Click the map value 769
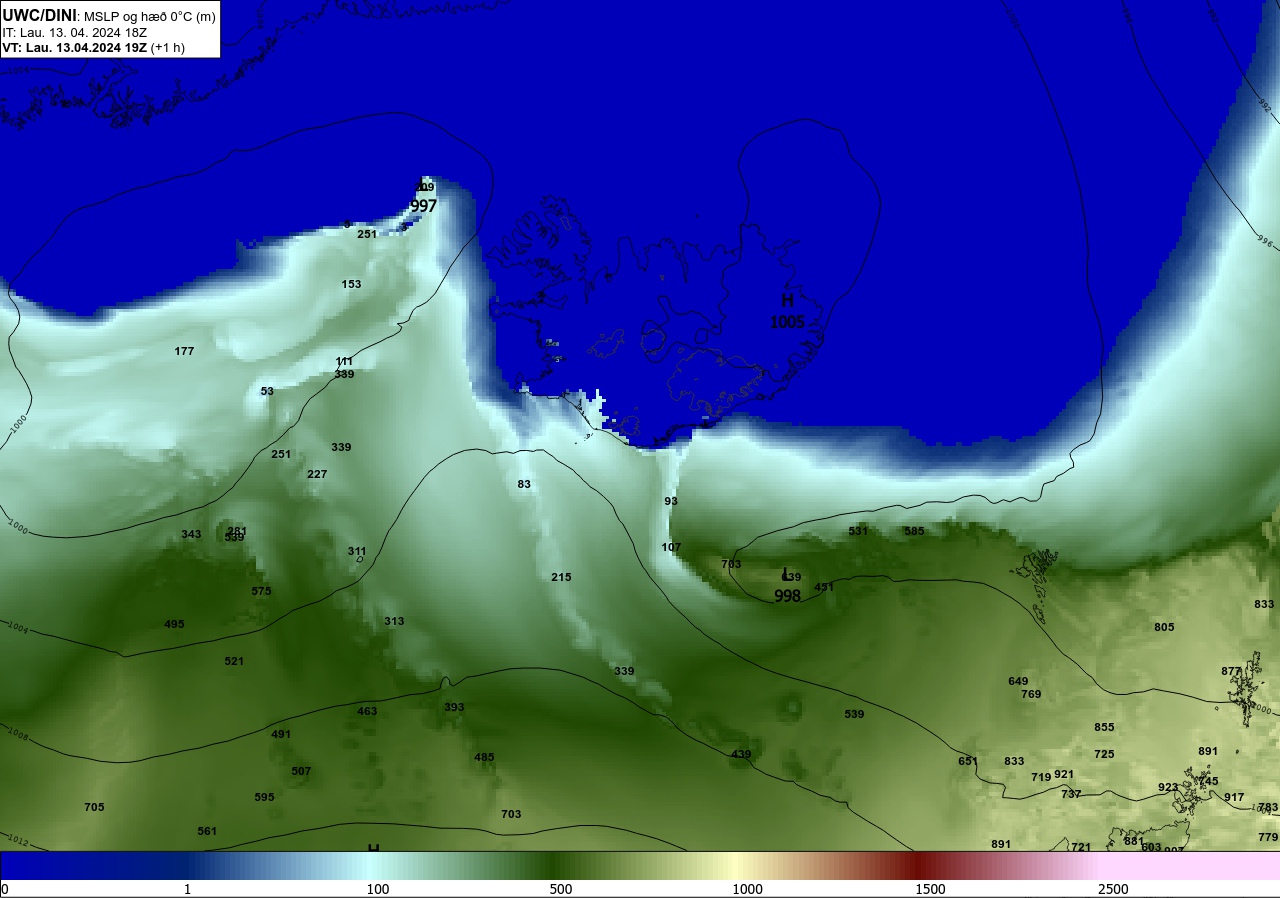 tap(1031, 694)
